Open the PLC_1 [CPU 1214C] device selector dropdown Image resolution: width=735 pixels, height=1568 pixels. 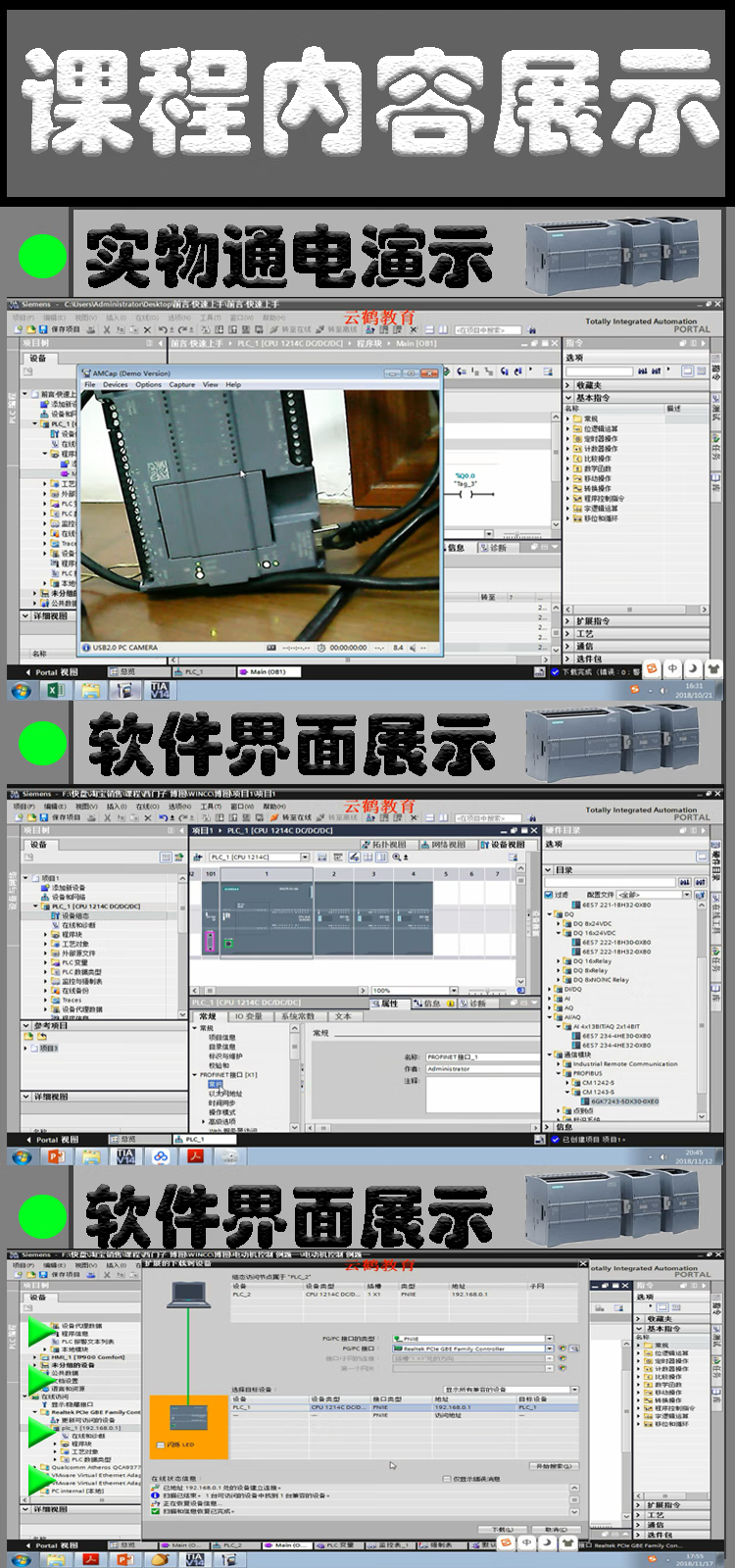click(x=305, y=857)
